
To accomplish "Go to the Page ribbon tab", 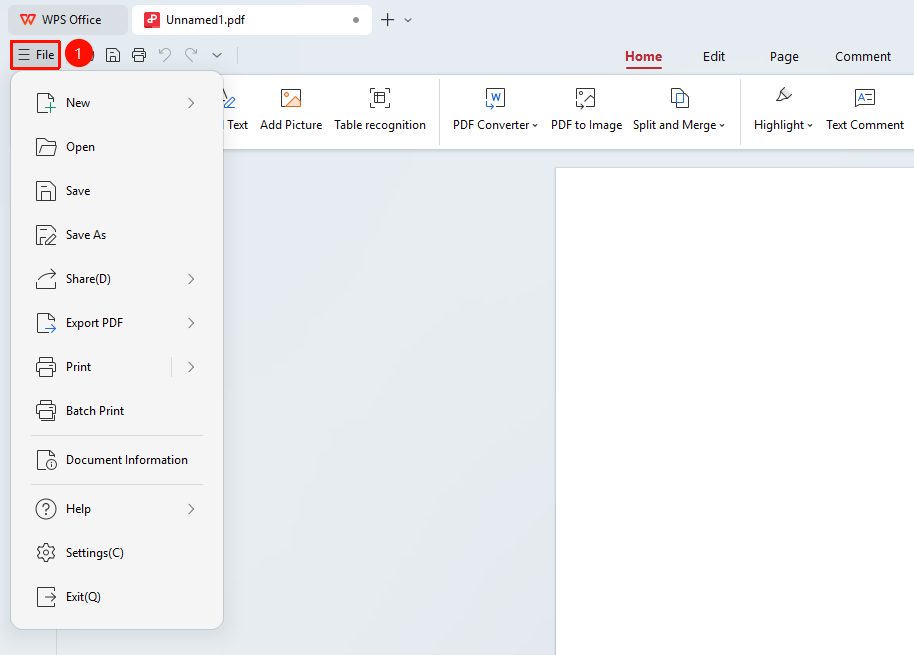I will tap(784, 57).
